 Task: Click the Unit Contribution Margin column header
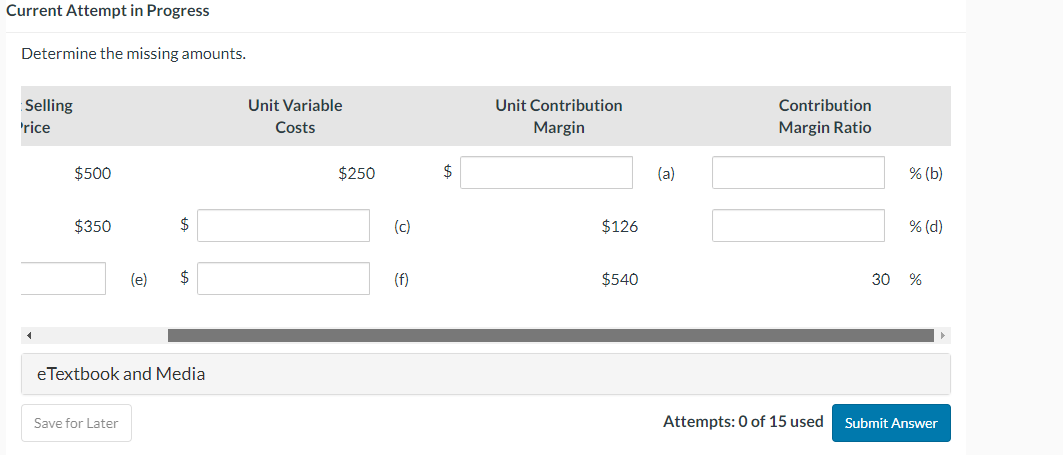pyautogui.click(x=558, y=116)
